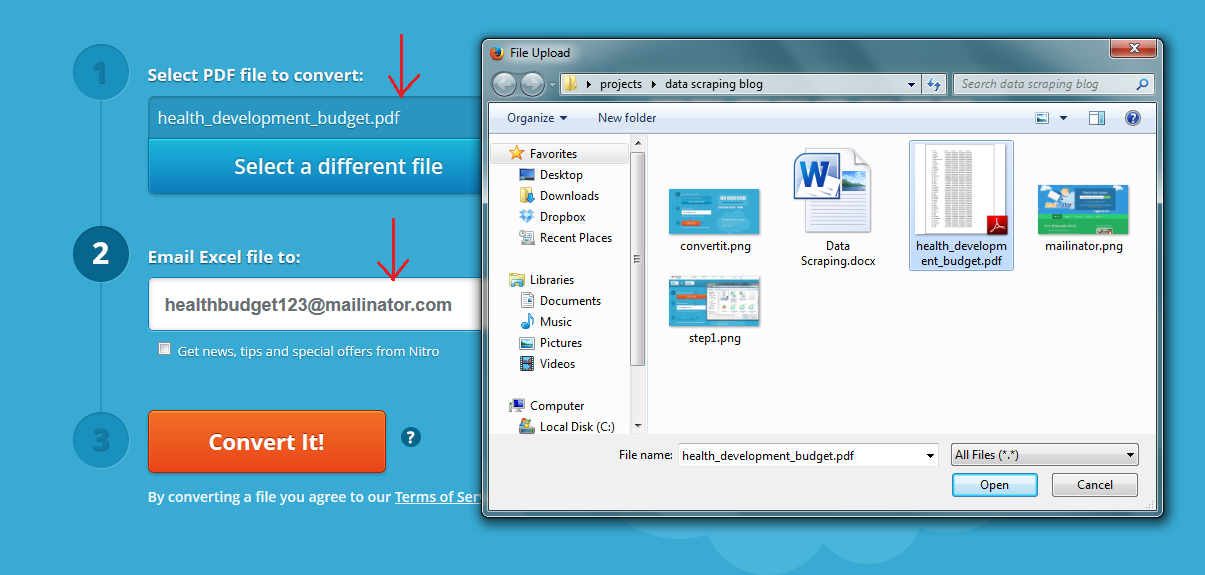Screen dimensions: 1205x575
Task: Click the Open button
Action: 994,485
